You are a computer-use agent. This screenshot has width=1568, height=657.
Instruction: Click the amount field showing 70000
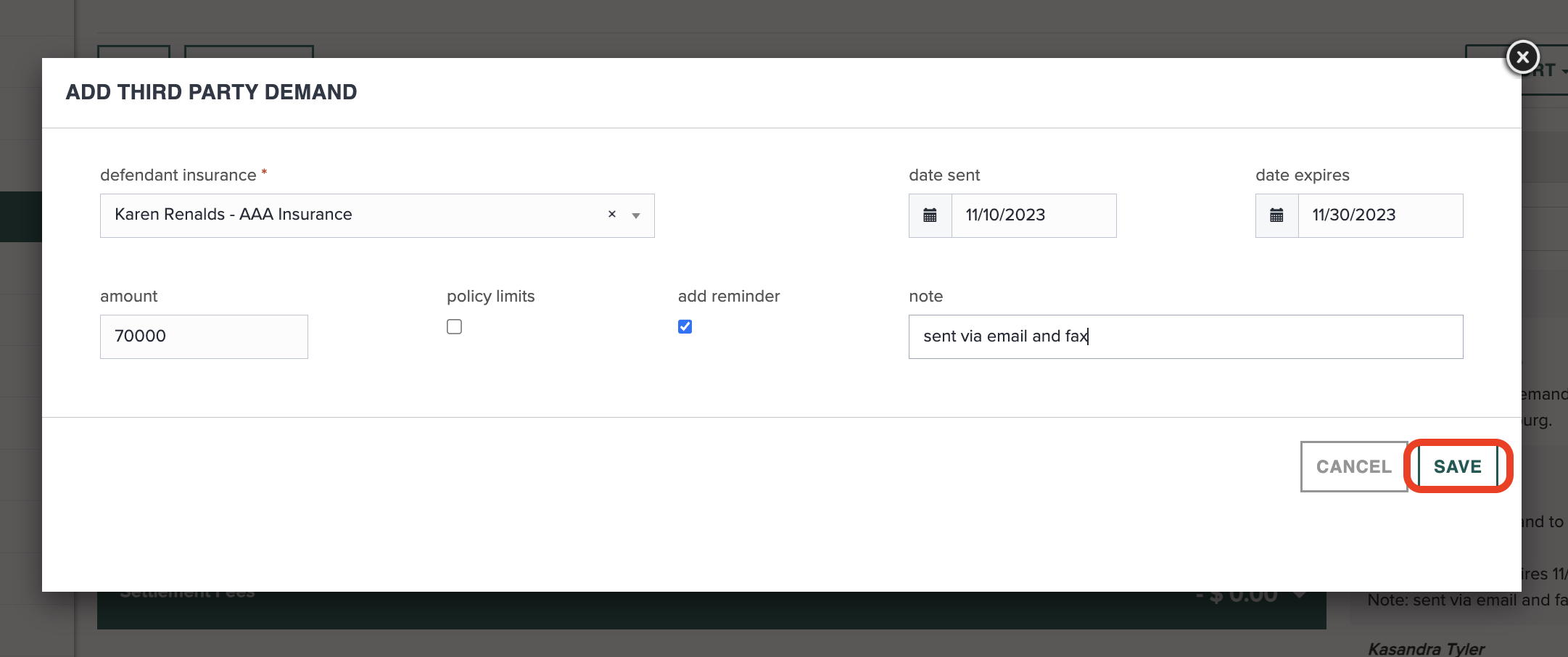coord(203,336)
